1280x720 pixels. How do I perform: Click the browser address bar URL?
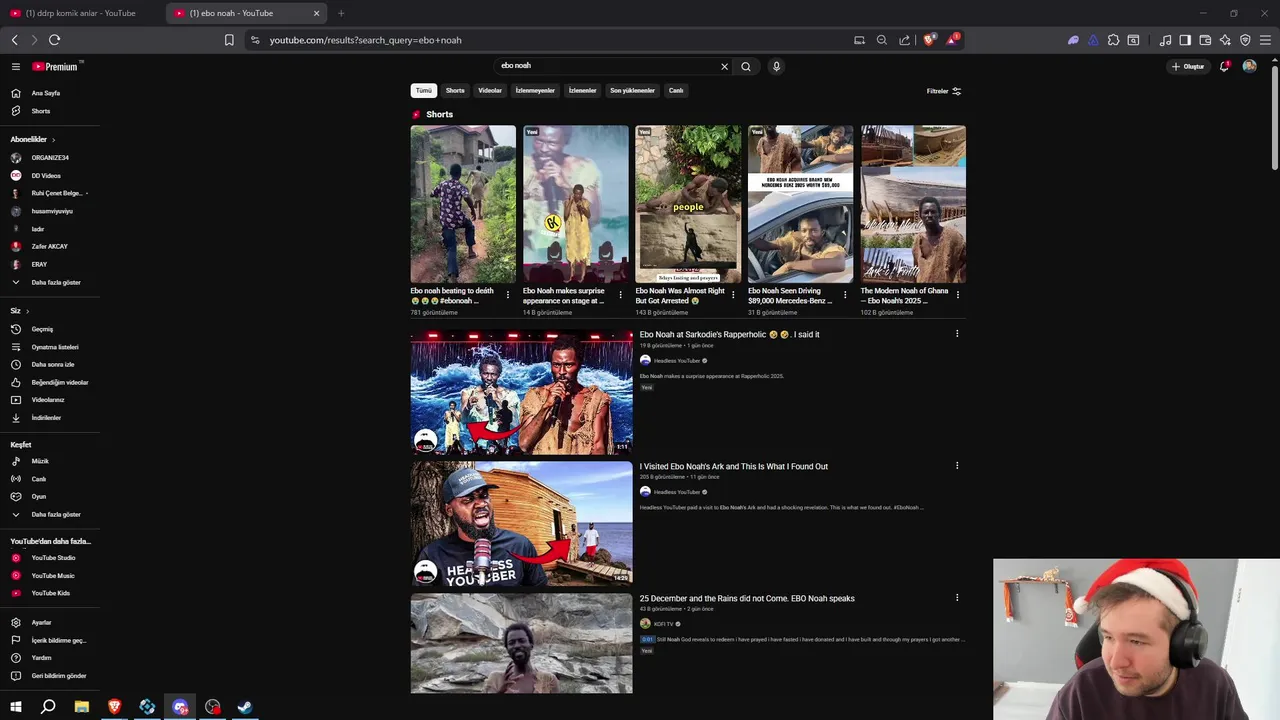click(x=365, y=40)
